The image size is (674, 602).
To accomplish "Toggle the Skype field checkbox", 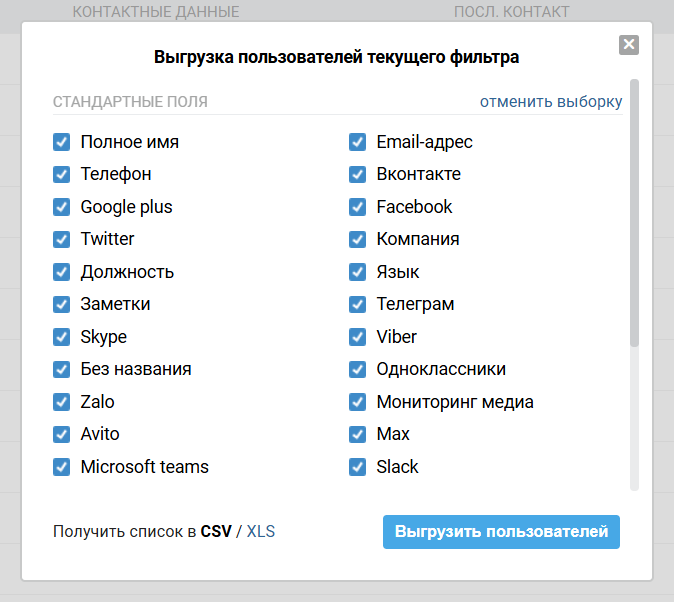I will click(62, 337).
